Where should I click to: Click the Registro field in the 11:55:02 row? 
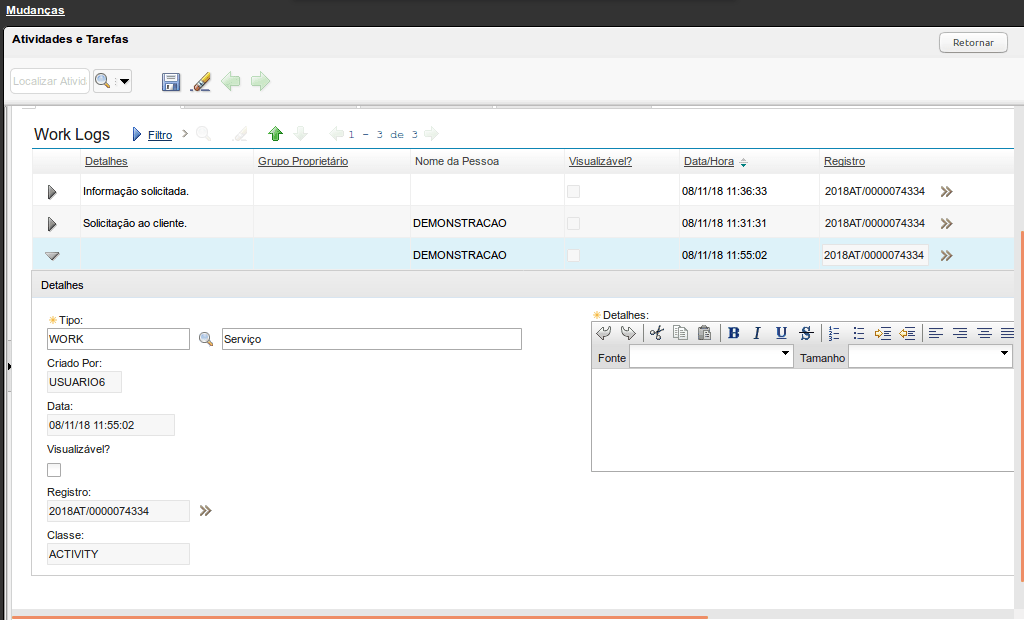[x=875, y=255]
